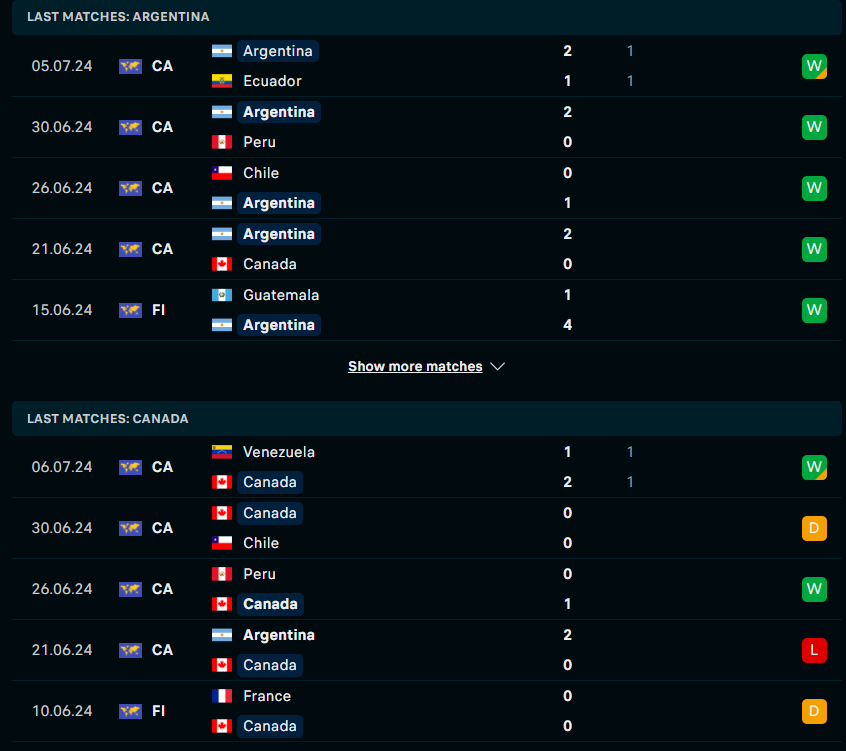Click competition icon beside 15.06.24 FI
846x751 pixels.
pos(130,310)
